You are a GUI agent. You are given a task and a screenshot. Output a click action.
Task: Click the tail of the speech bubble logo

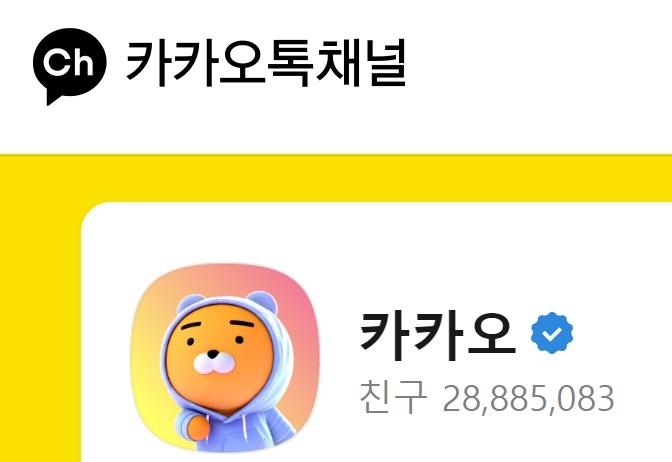pos(52,98)
